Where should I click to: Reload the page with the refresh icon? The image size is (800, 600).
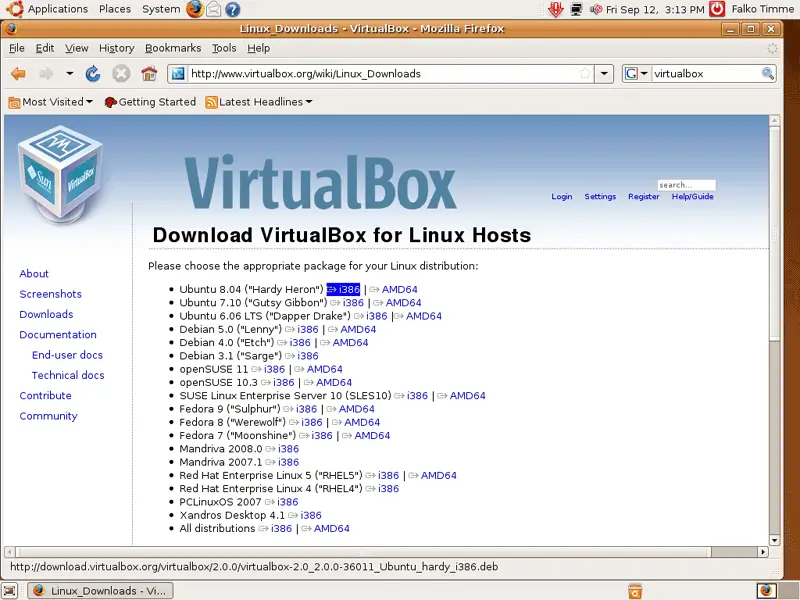coord(93,74)
